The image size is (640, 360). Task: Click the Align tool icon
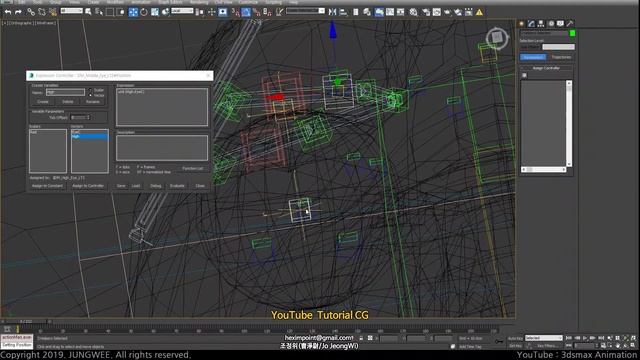tap(343, 12)
